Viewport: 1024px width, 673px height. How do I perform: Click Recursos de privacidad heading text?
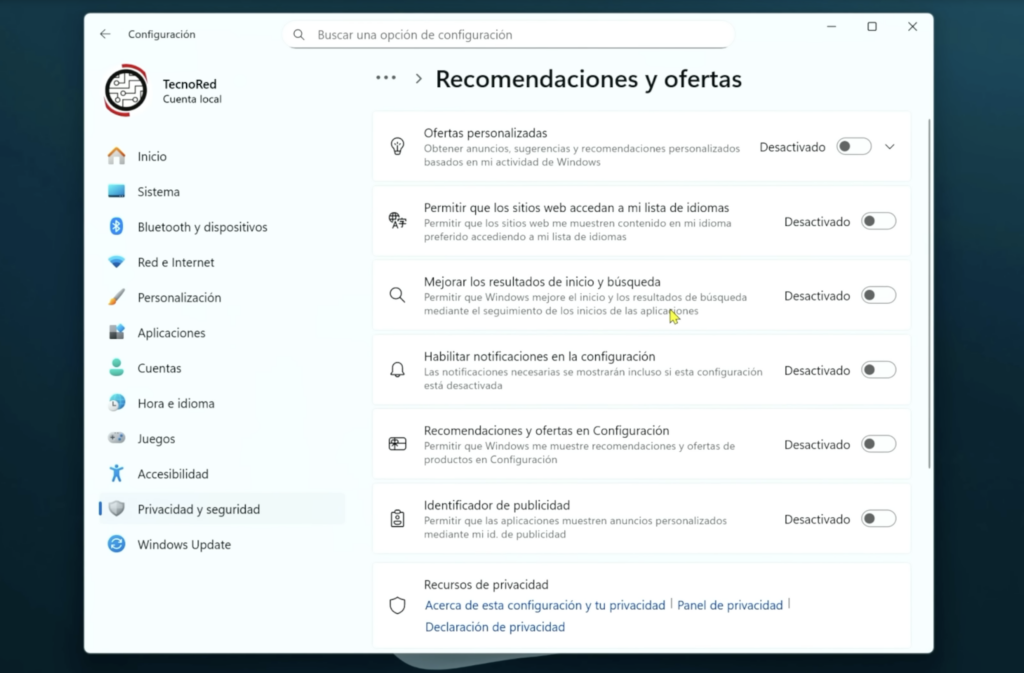[x=486, y=584]
